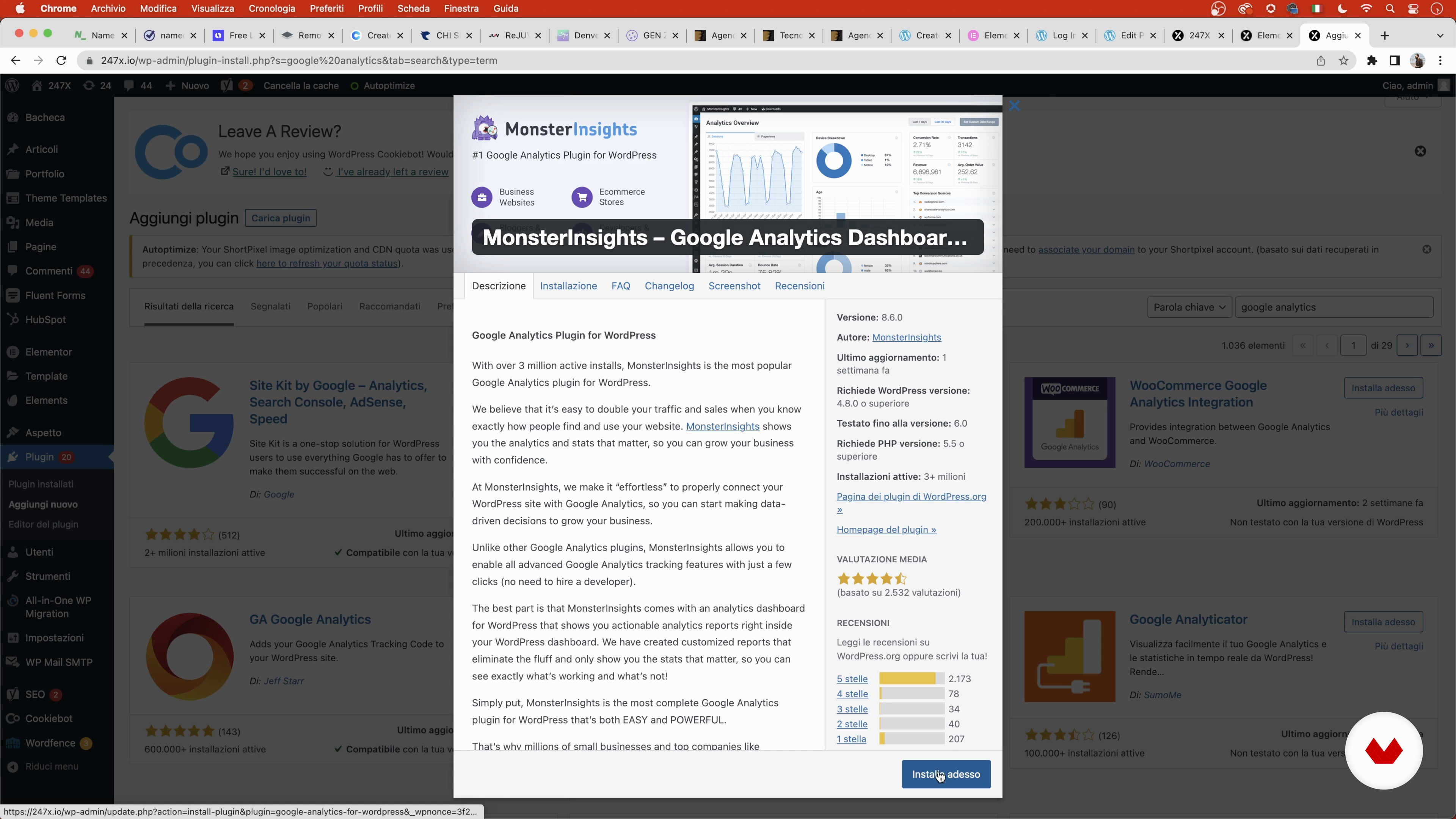The width and height of the screenshot is (1456, 819).
Task: Open the FAQ tab
Action: point(621,286)
